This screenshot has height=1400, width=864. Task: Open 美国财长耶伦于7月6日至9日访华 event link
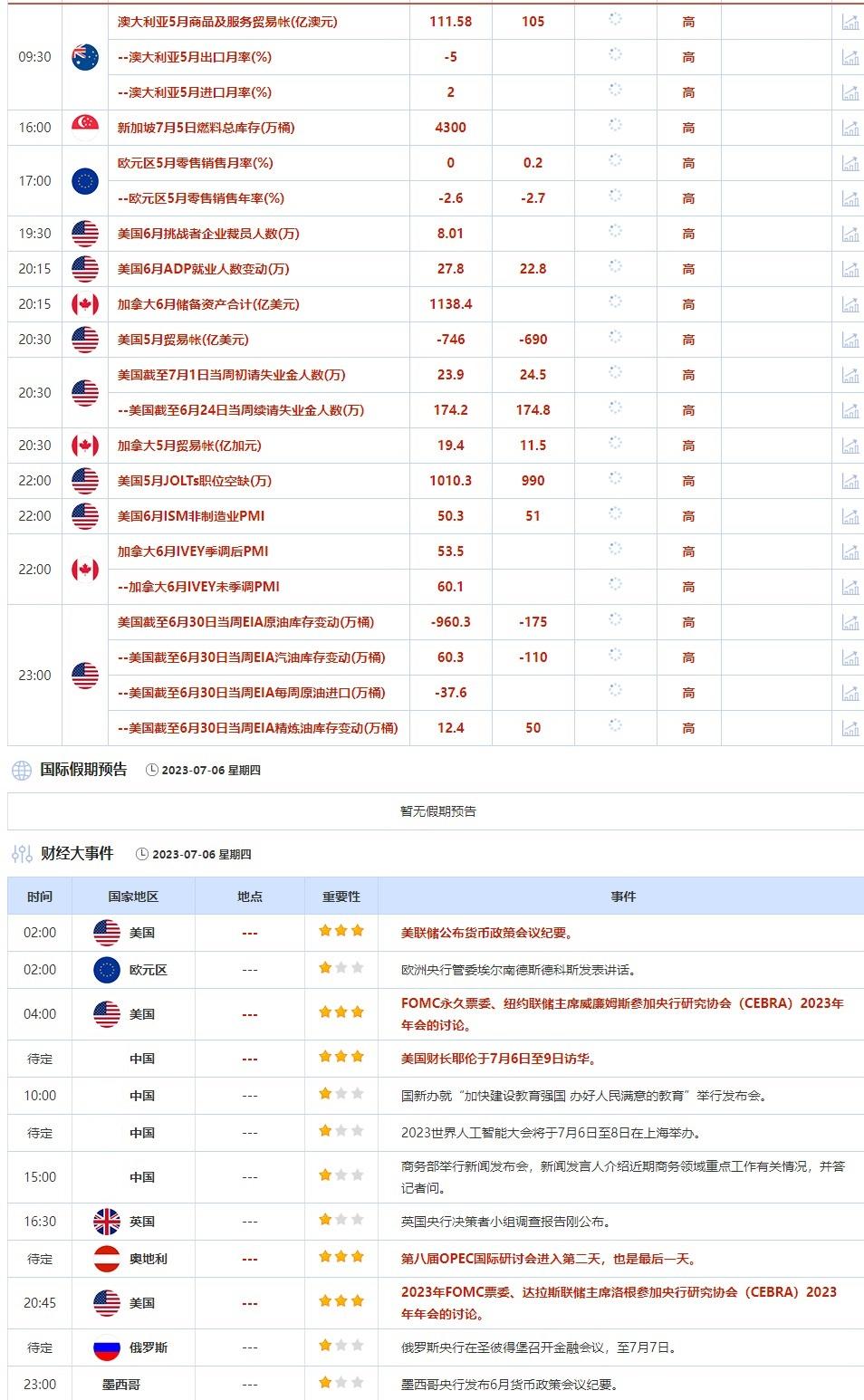pos(499,1059)
